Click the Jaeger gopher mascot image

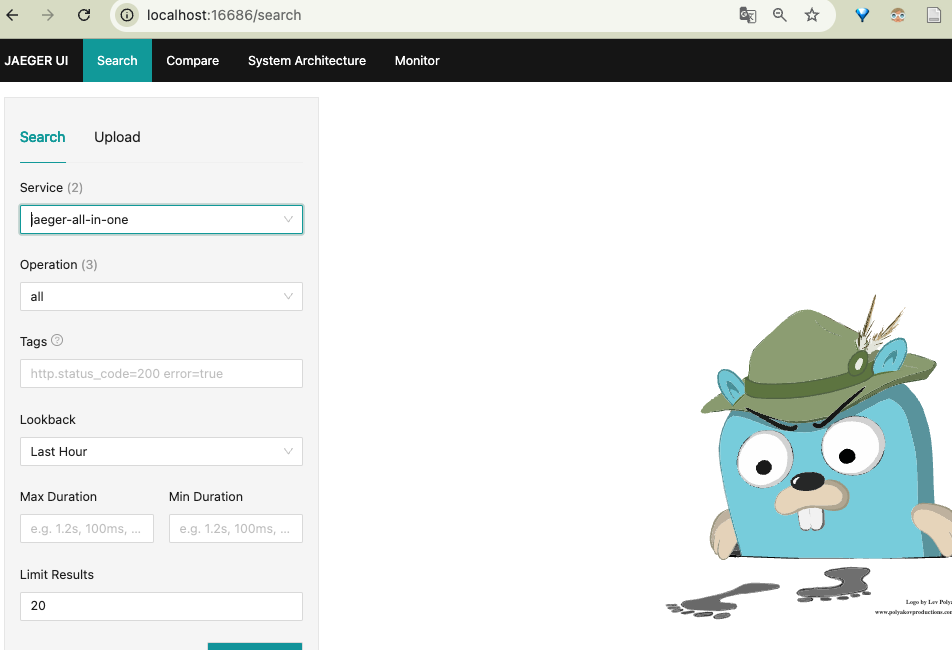pos(809,456)
